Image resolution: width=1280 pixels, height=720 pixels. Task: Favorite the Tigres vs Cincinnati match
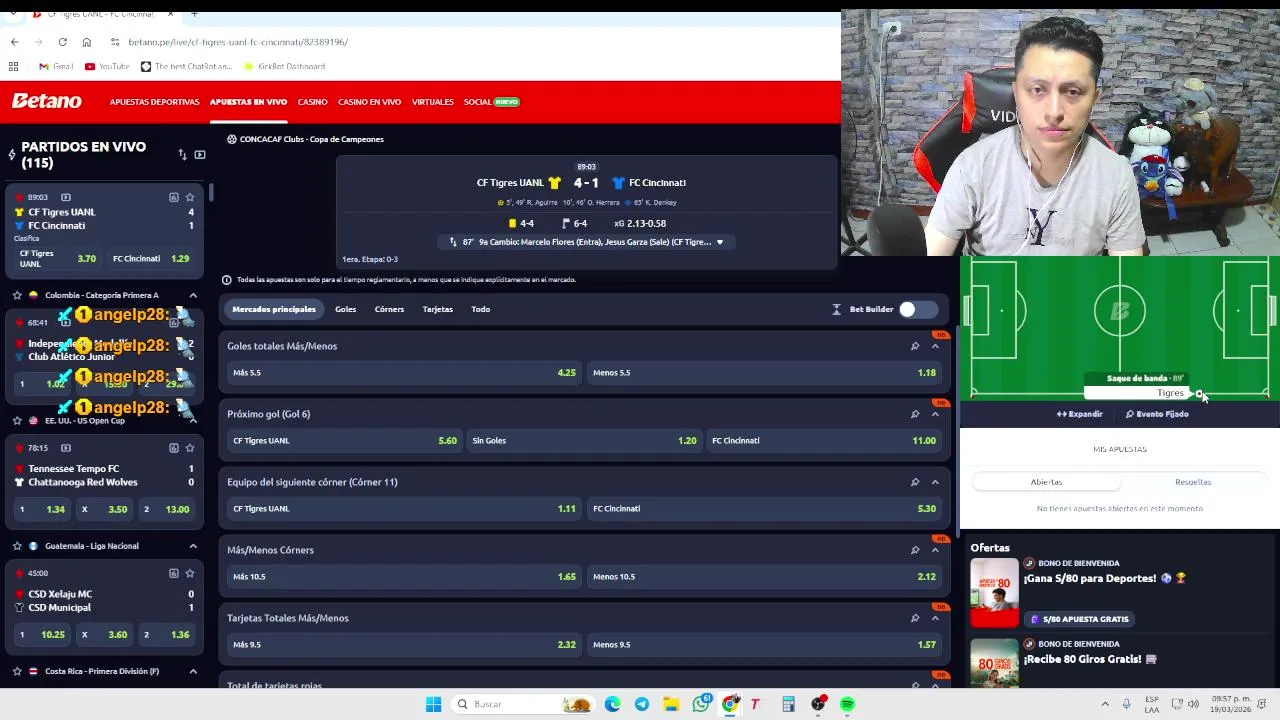(190, 197)
